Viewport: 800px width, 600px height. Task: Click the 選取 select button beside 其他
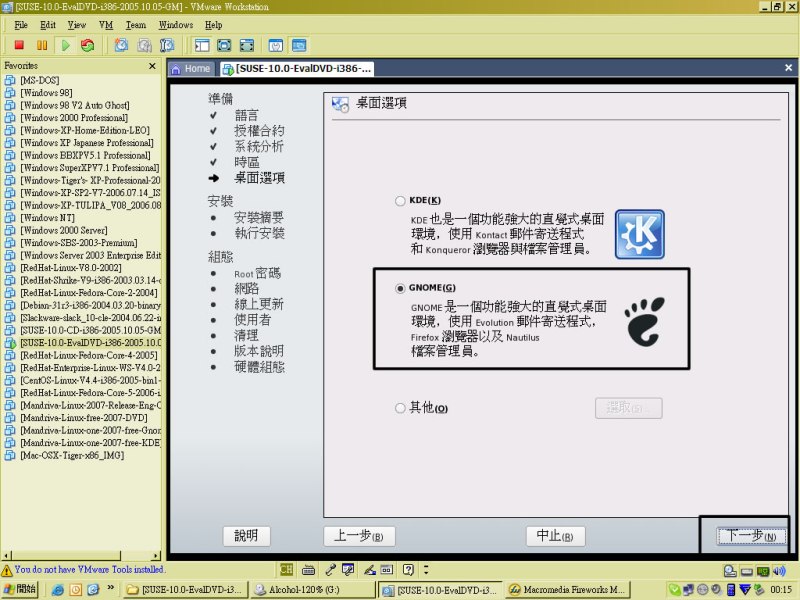tap(629, 408)
